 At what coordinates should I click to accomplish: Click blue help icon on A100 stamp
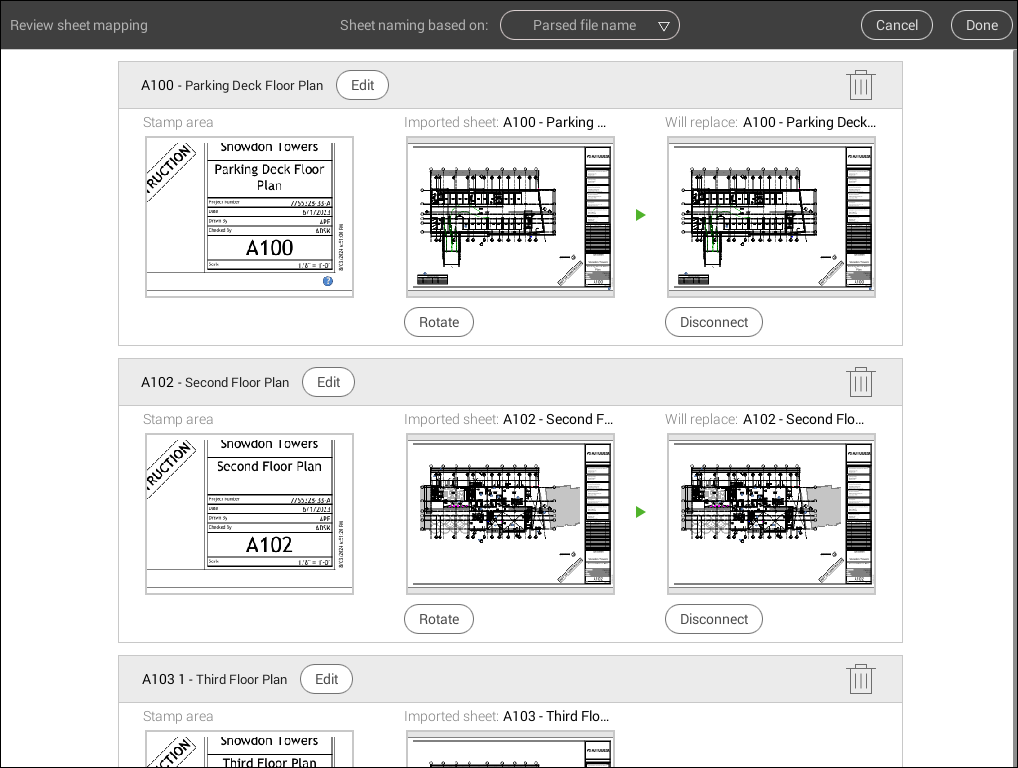328,281
